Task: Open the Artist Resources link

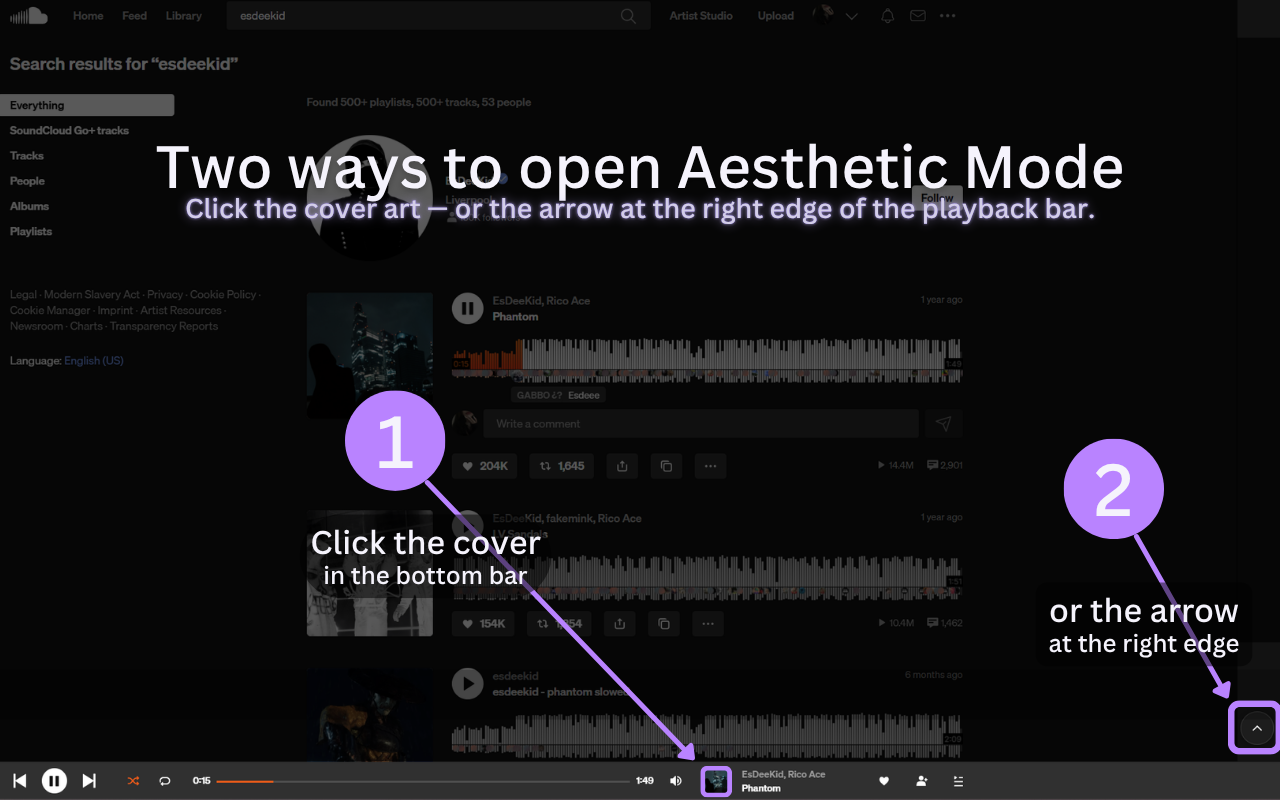Action: pyautogui.click(x=181, y=310)
